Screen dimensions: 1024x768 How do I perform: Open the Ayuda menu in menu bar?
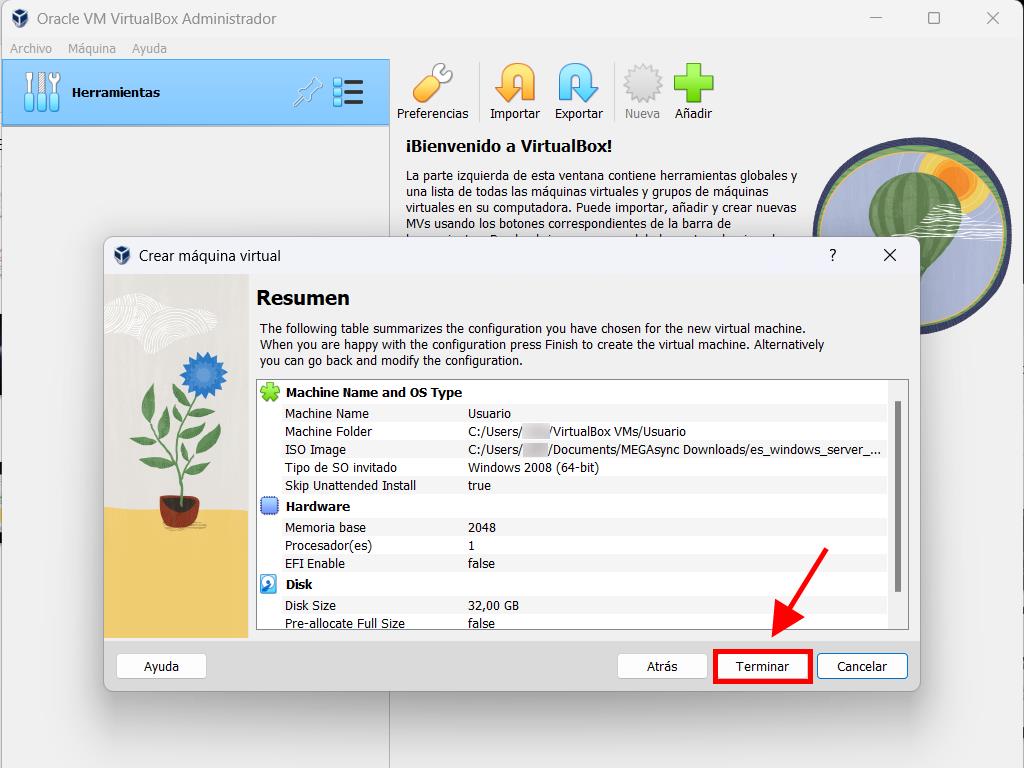pos(149,48)
